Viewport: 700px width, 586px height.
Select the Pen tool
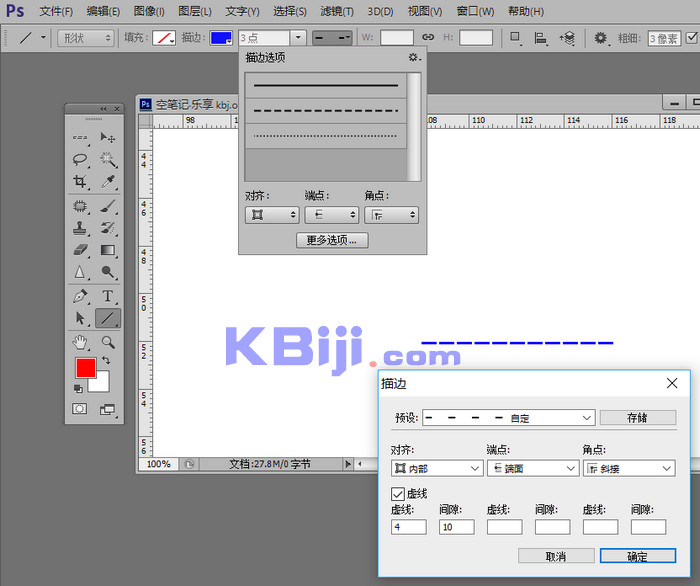coord(80,297)
